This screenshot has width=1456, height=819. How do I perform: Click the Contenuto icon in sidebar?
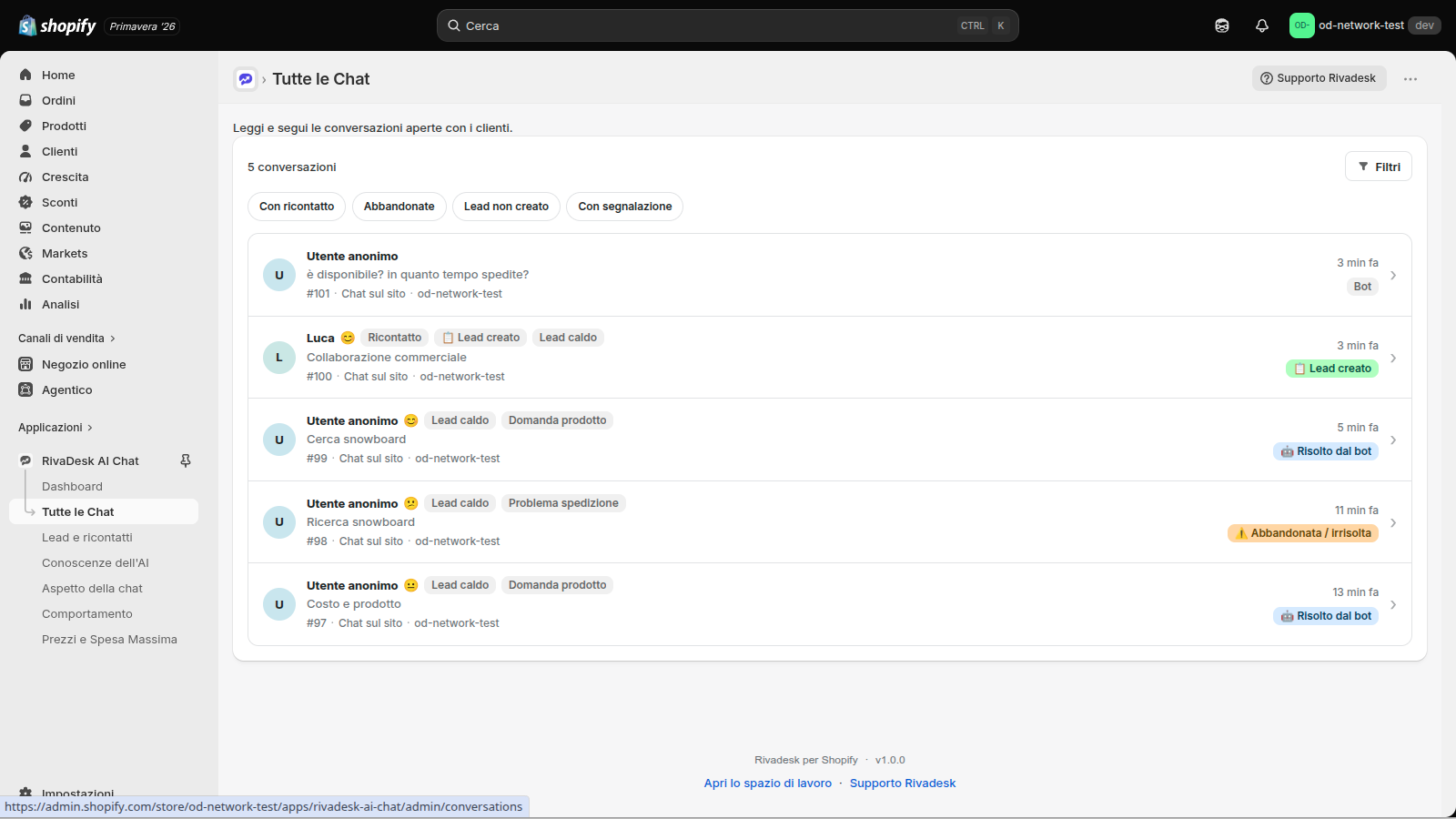[25, 227]
